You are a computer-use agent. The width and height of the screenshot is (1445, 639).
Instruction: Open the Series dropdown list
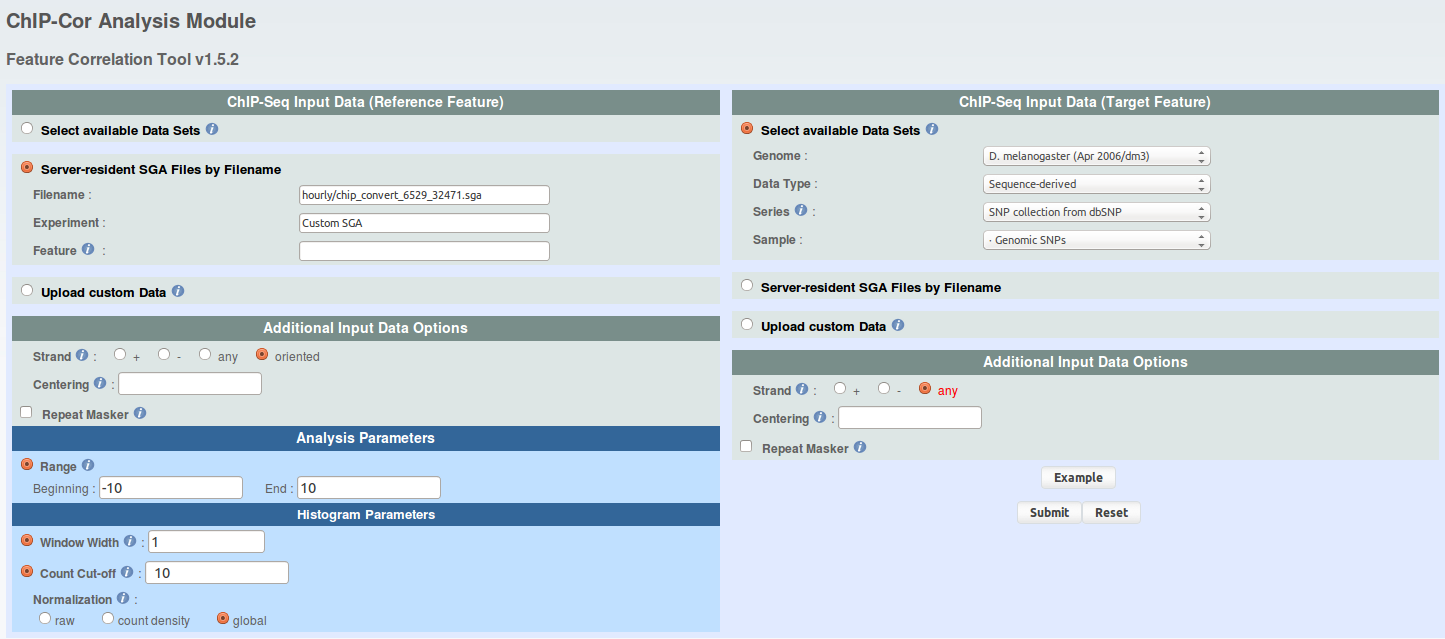(1096, 212)
